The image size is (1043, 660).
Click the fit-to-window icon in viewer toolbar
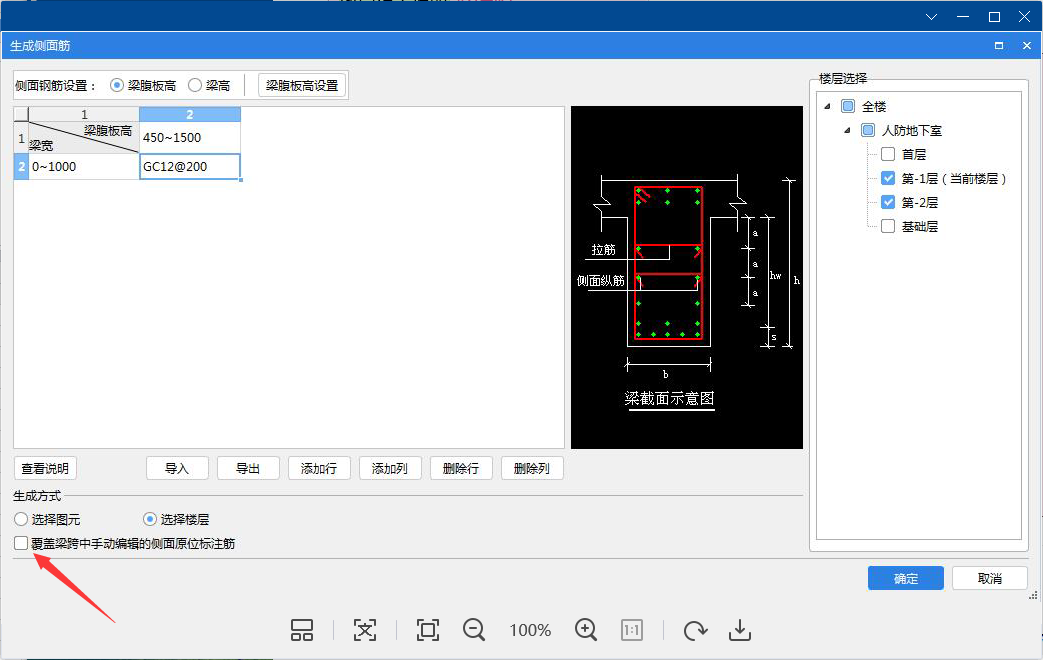pos(365,630)
